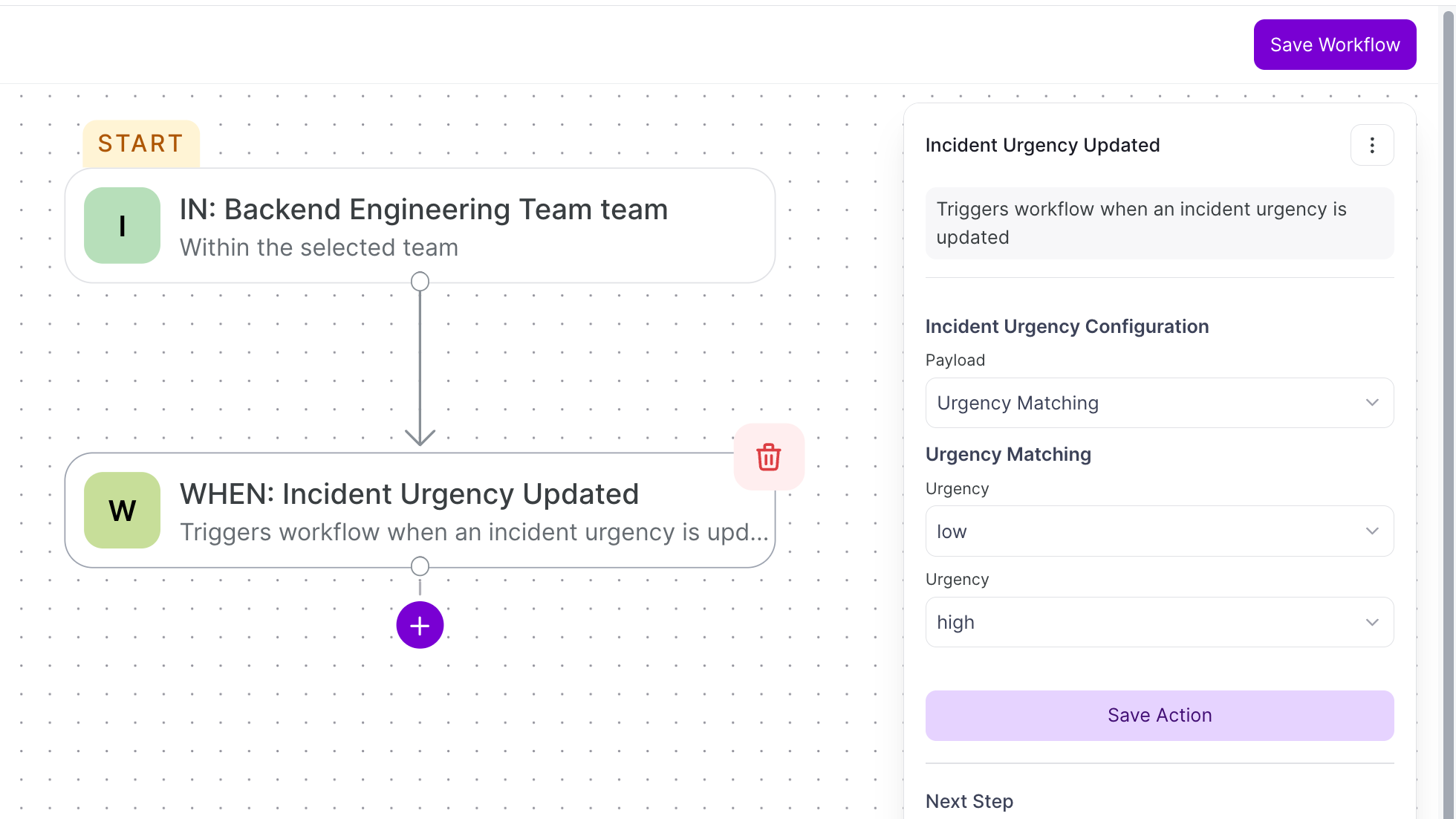Open three-dot menu in Incident Urgency panel
This screenshot has width=1456, height=819.
point(1372,145)
